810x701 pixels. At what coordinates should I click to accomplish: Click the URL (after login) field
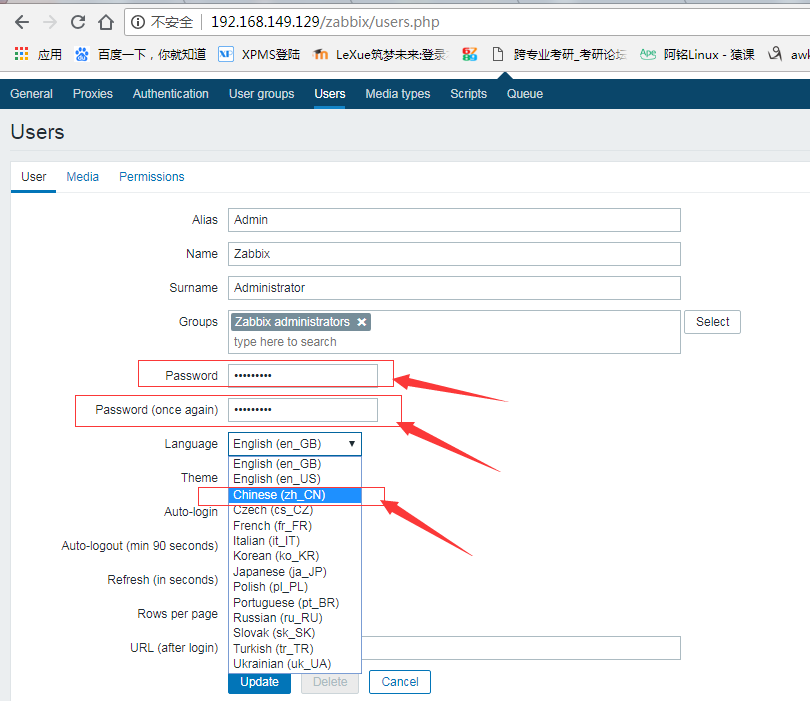[521, 648]
